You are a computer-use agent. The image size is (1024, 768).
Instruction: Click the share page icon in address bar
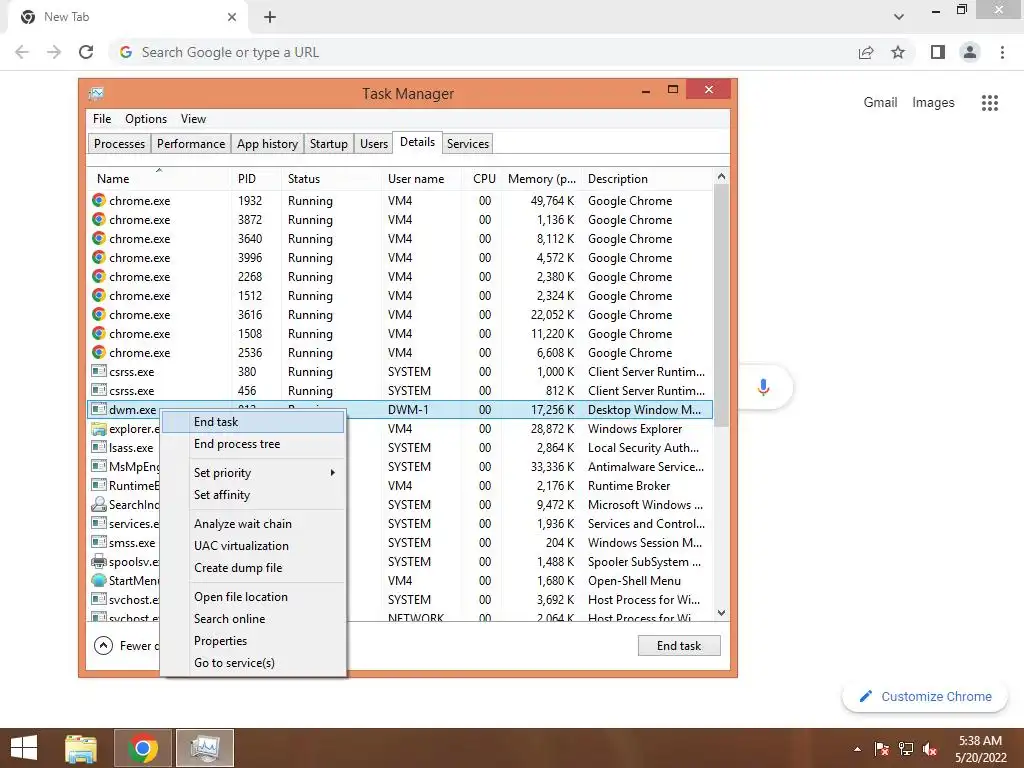click(x=866, y=52)
